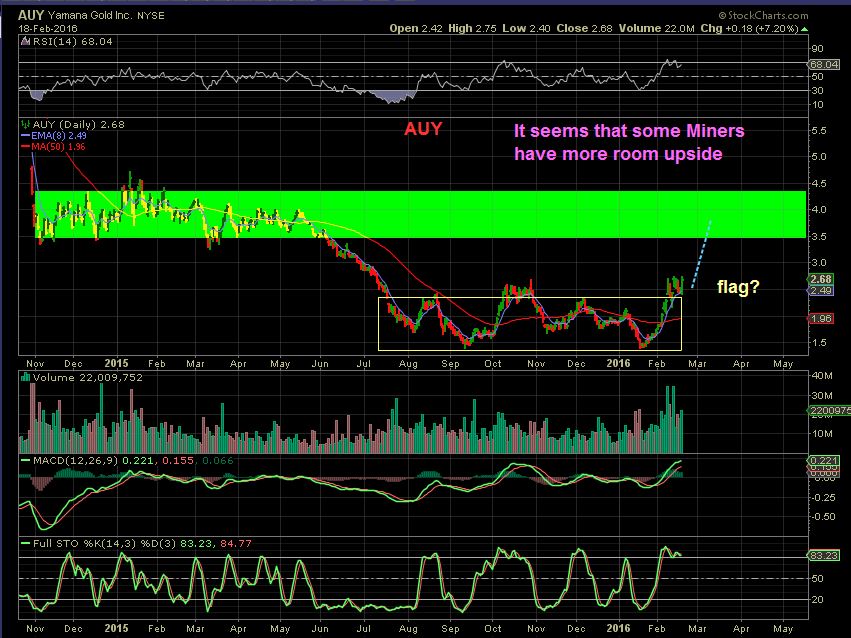Click the 83.23 stochastic tag on right axis

point(824,556)
